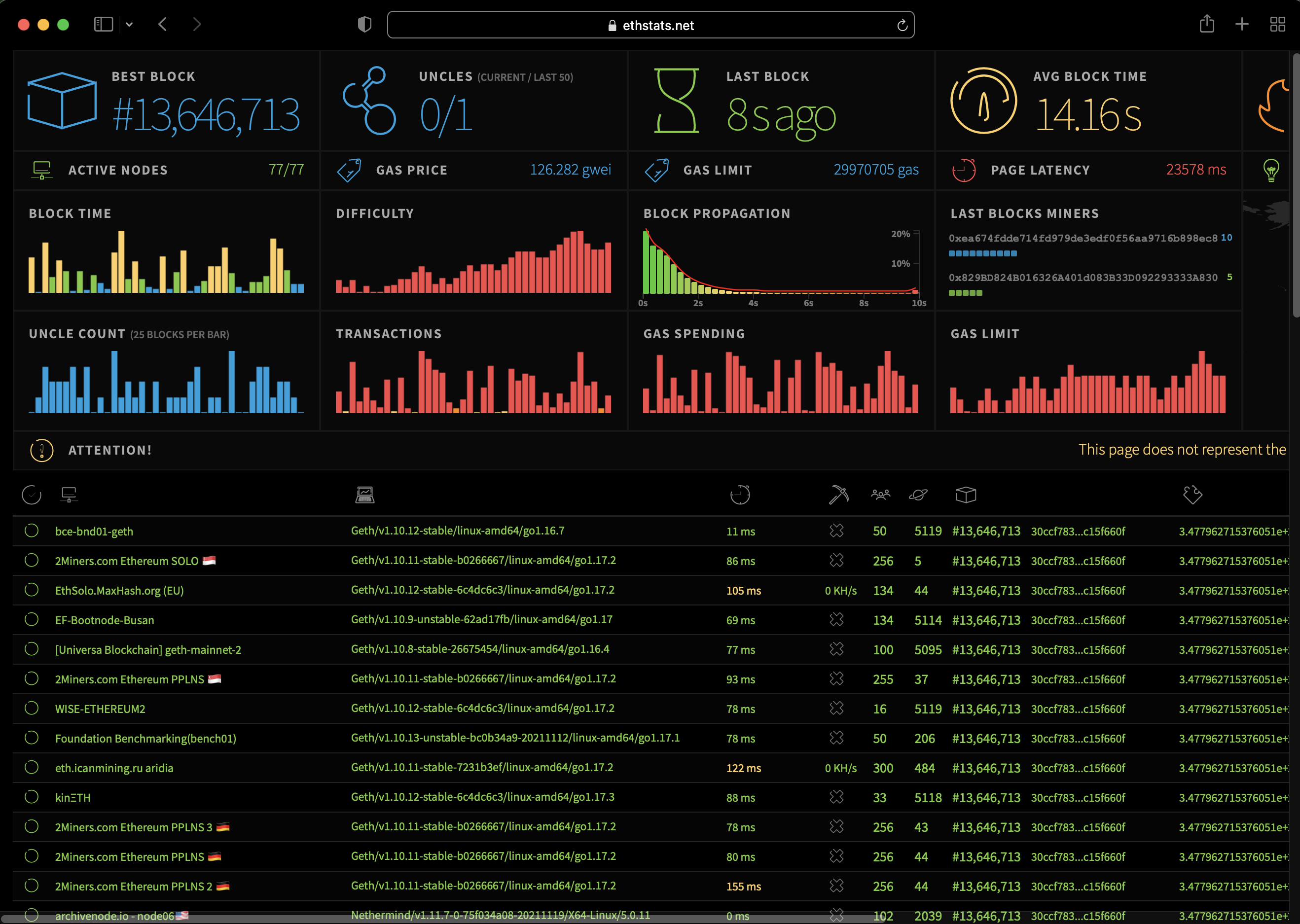Click the Safari share icon
The image size is (1300, 924).
(x=1207, y=25)
